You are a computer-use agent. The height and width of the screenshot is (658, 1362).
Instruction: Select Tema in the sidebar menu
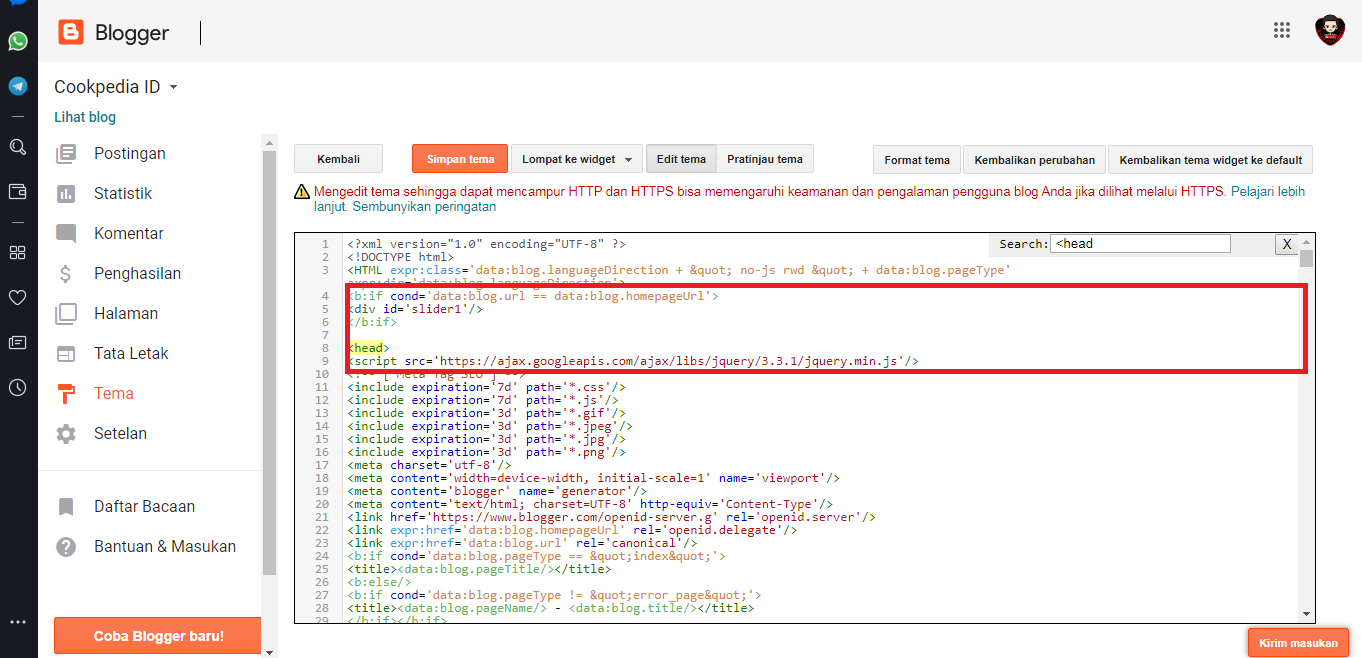click(x=113, y=393)
